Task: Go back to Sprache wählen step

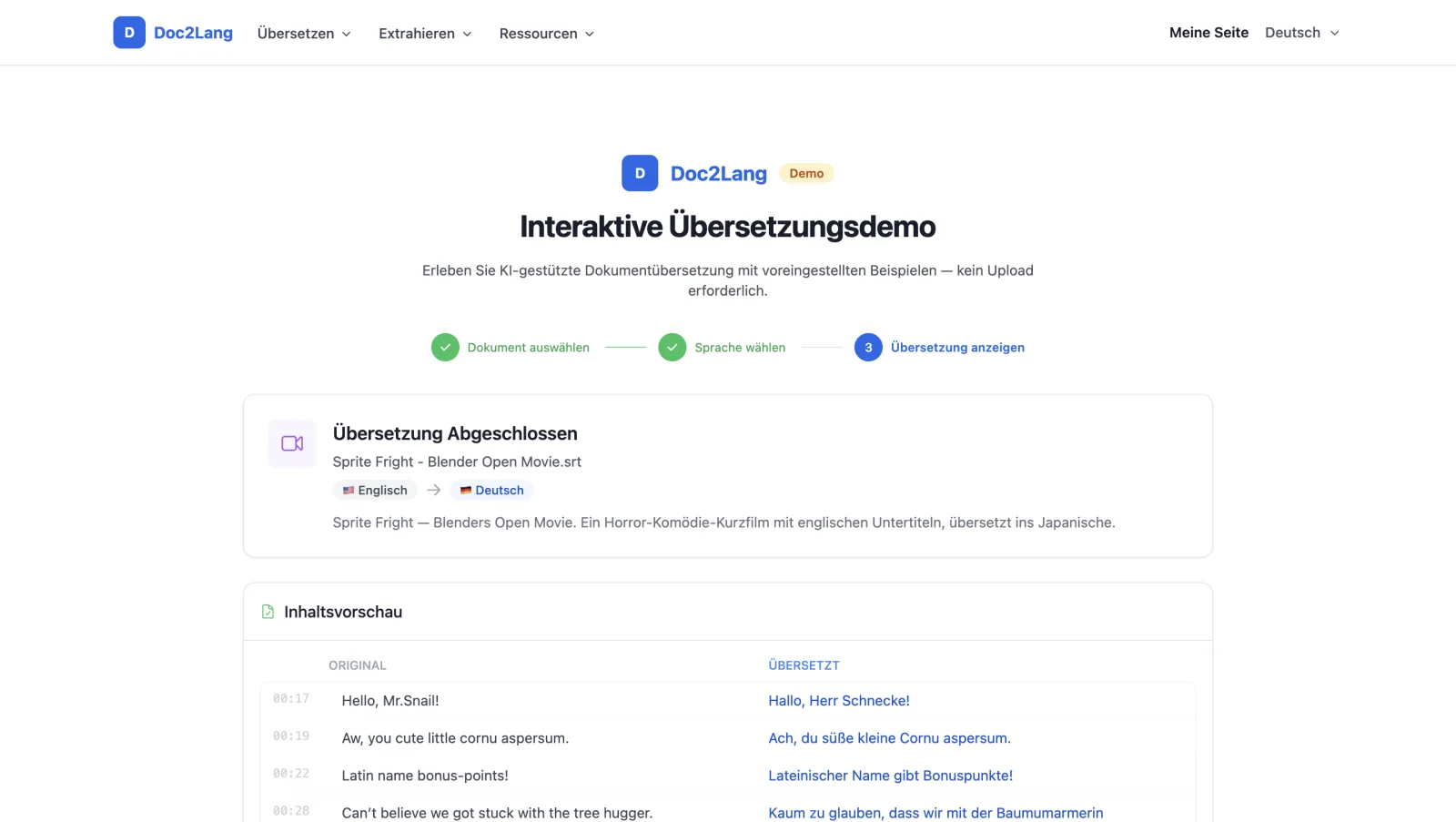Action: pos(740,348)
